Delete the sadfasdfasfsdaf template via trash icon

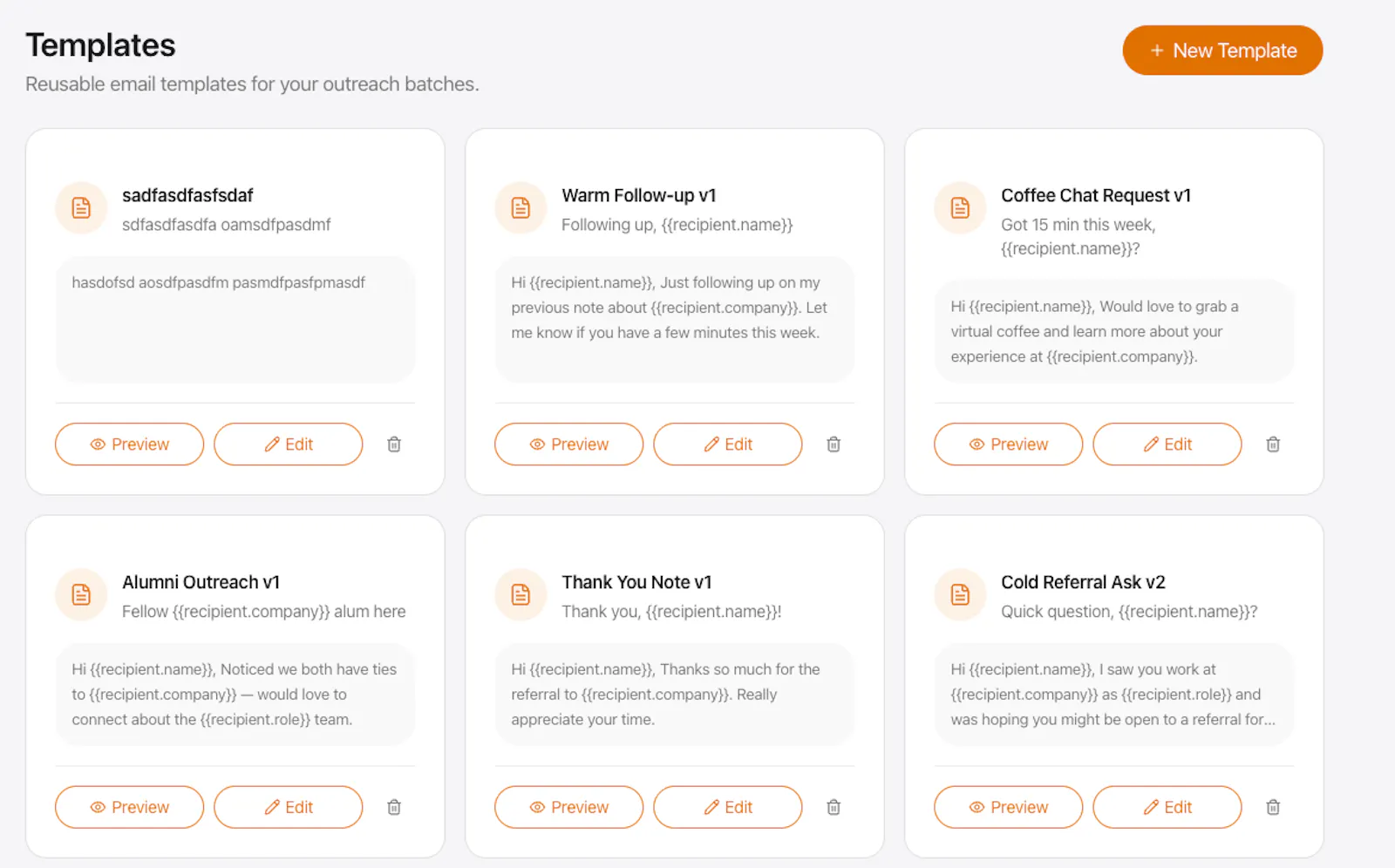click(x=394, y=444)
